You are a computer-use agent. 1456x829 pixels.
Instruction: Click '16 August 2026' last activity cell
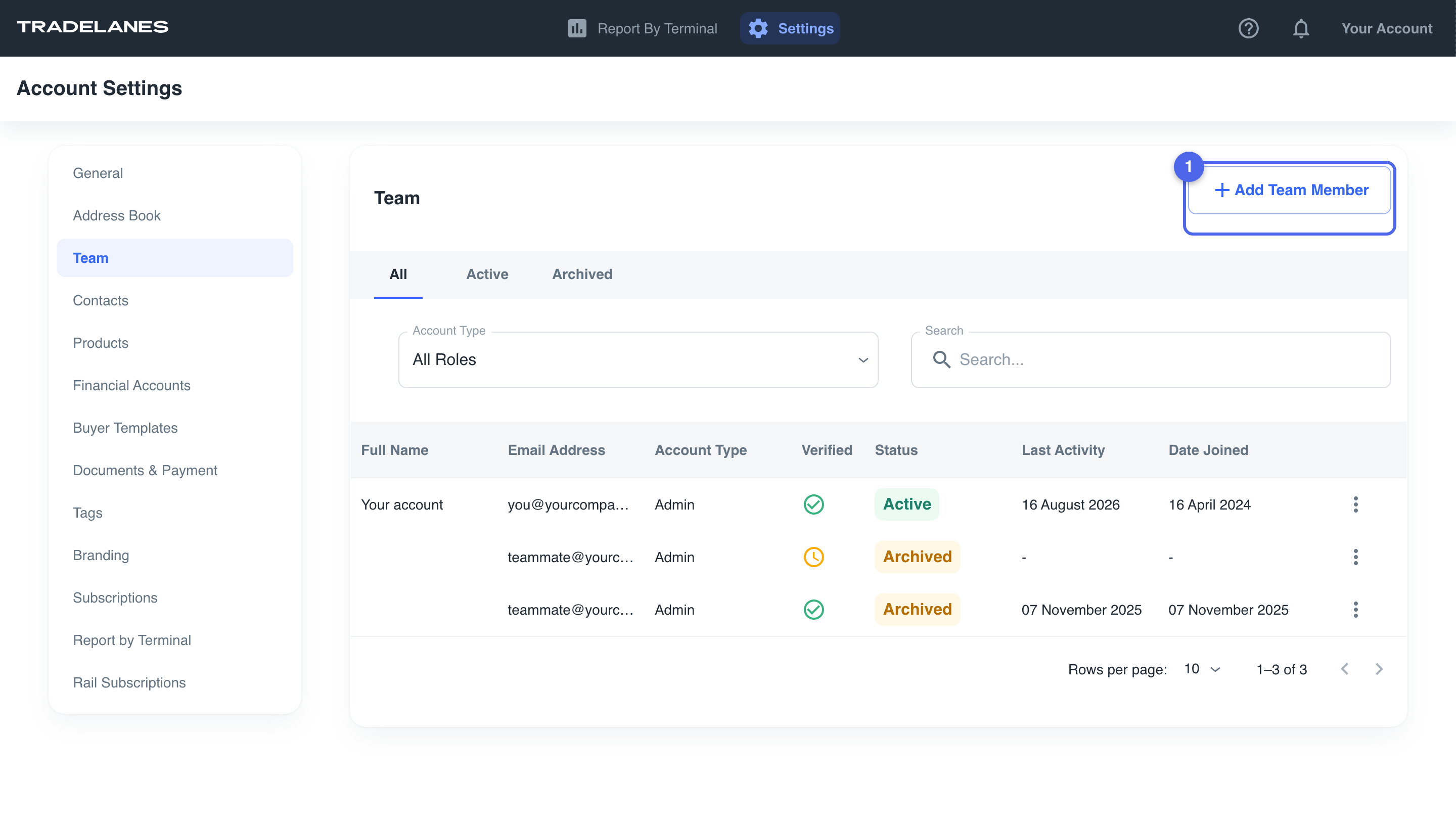[x=1070, y=505]
